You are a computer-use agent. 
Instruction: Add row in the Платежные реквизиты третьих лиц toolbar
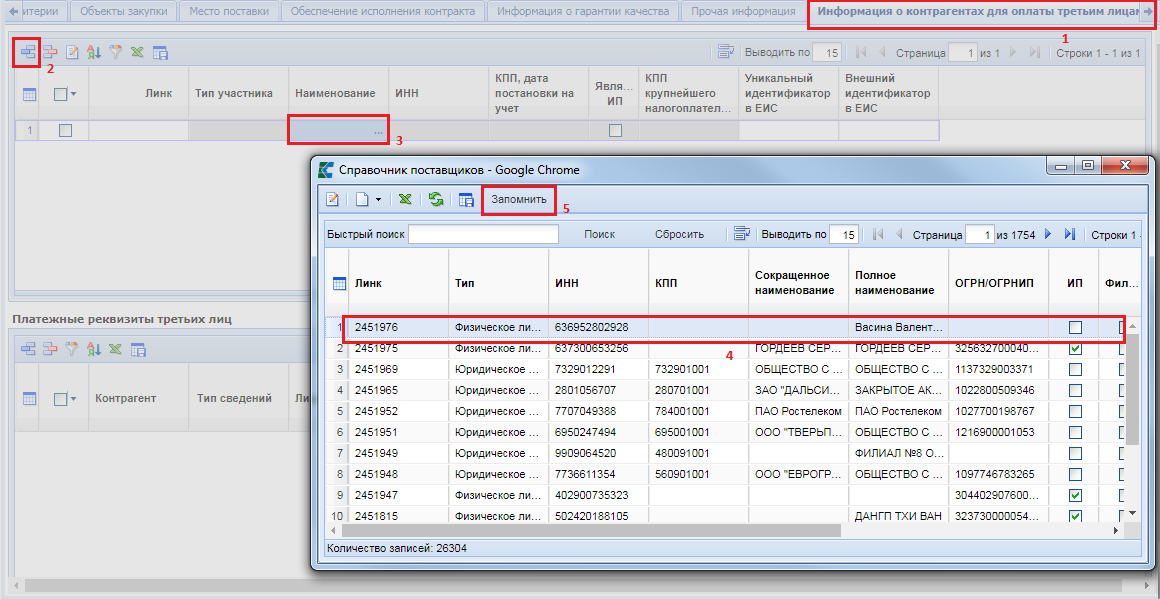(x=28, y=349)
